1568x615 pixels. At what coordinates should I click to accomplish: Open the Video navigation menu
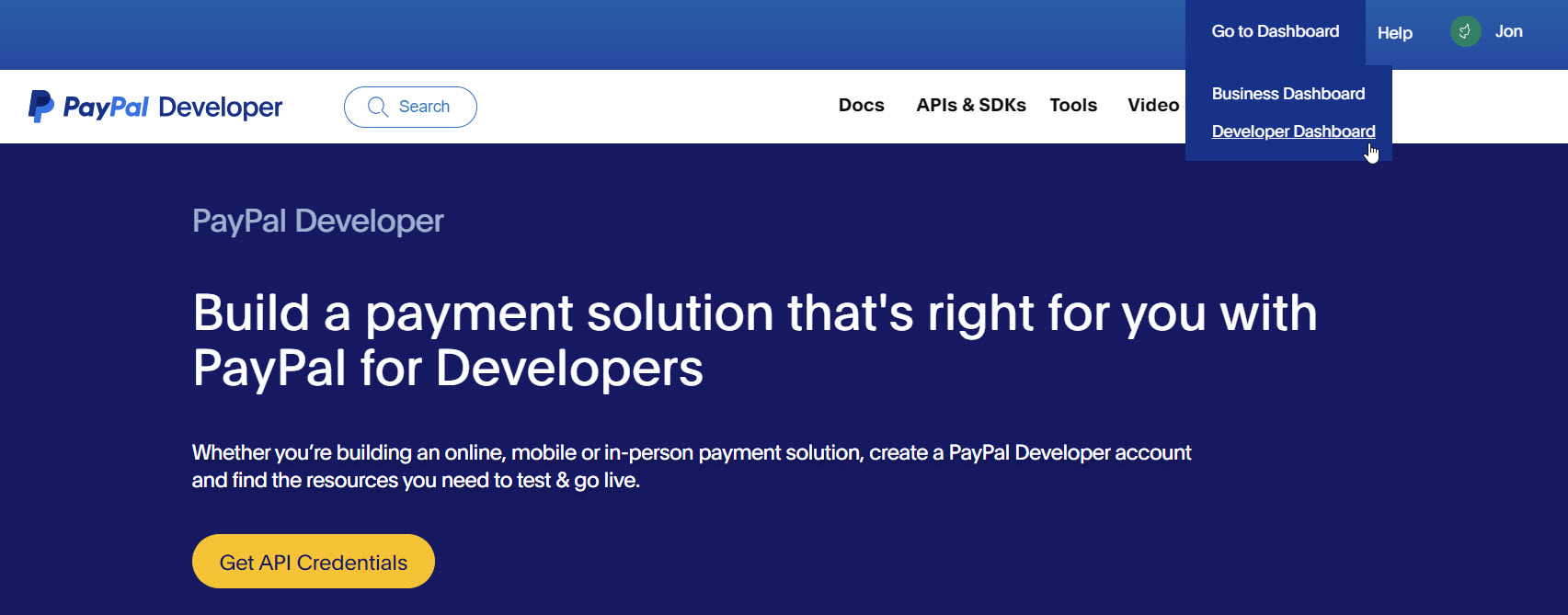pos(1153,106)
